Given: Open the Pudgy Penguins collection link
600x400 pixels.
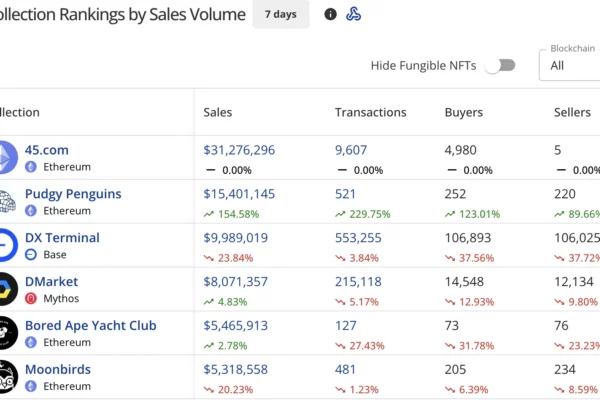Looking at the screenshot, I should click(x=73, y=194).
